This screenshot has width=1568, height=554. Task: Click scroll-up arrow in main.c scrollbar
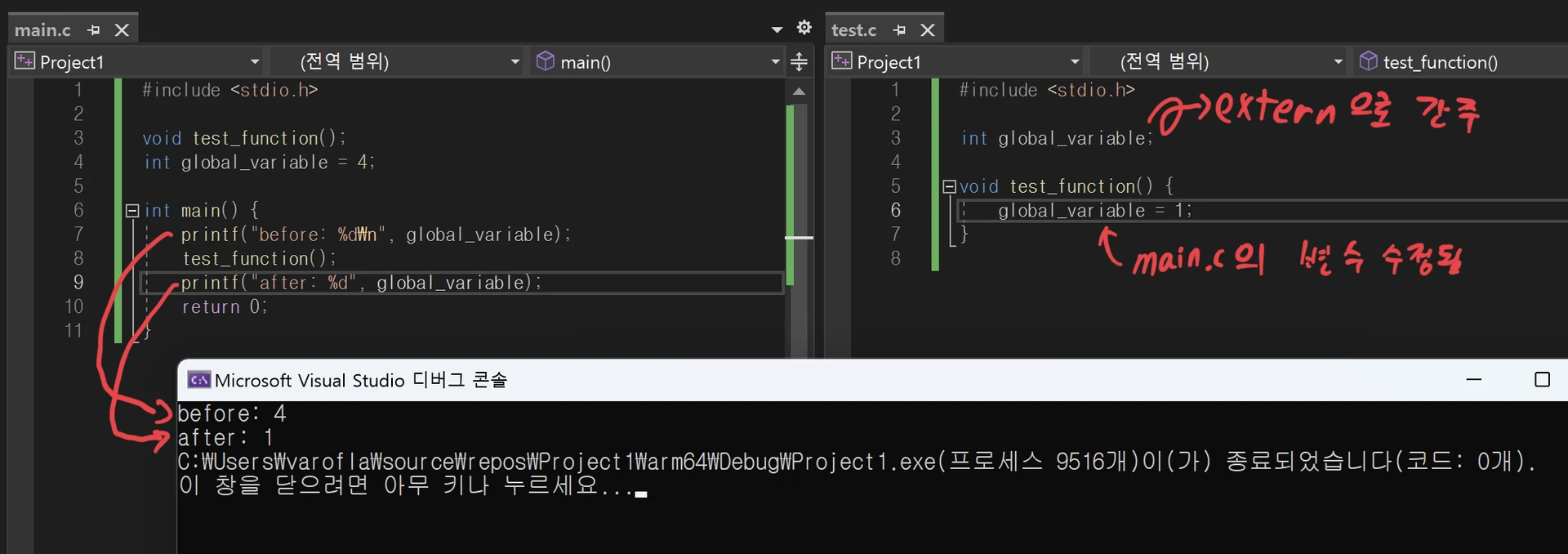click(799, 92)
